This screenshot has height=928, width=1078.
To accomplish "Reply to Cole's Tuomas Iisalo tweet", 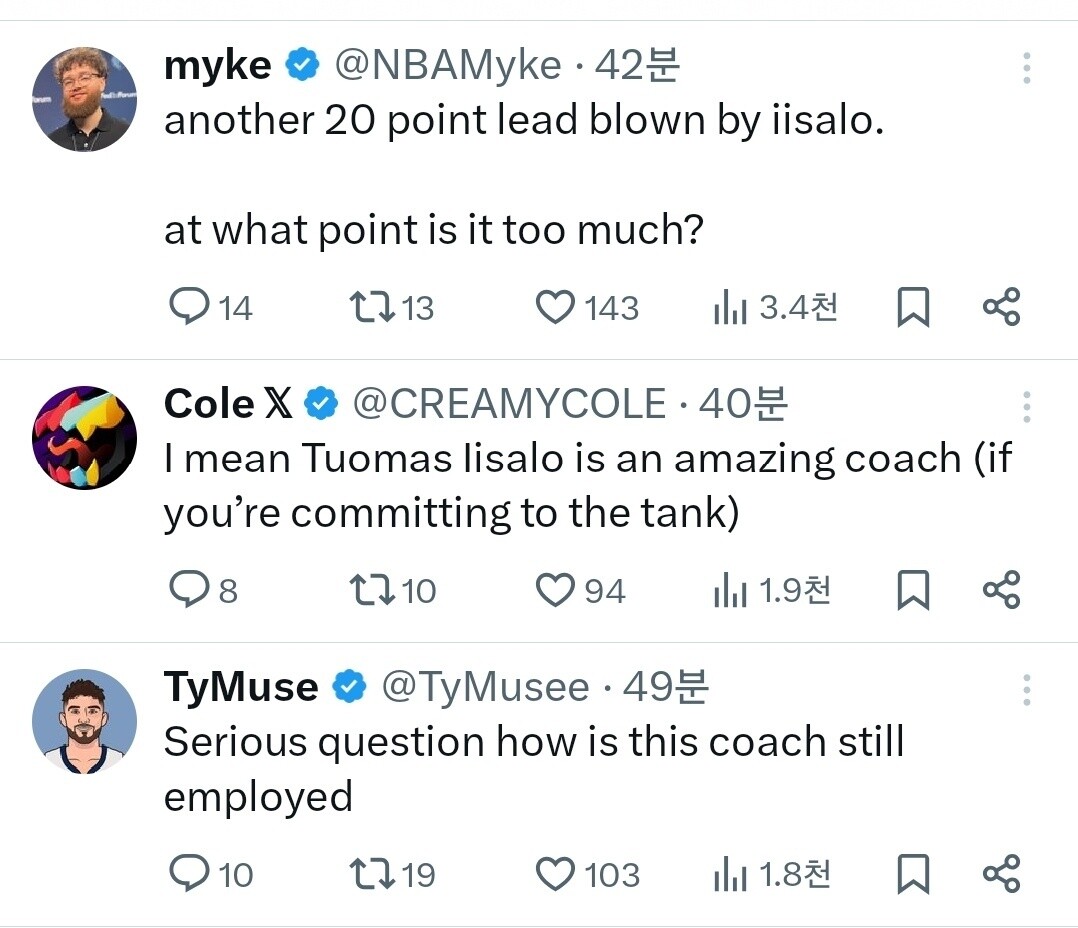I will point(188,590).
